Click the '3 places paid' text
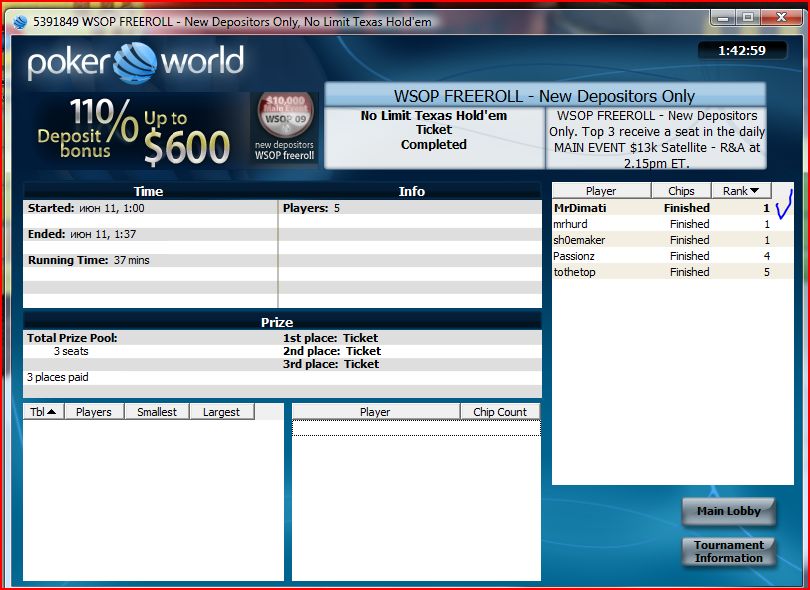This screenshot has width=810, height=590. [x=58, y=377]
